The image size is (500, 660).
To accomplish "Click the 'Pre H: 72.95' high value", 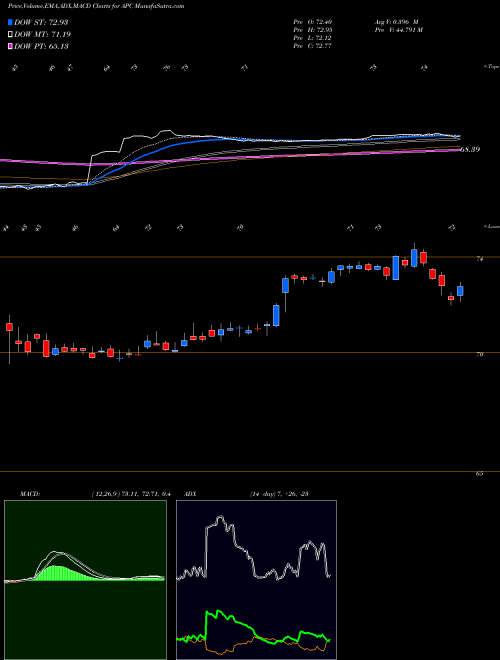I will (312, 30).
